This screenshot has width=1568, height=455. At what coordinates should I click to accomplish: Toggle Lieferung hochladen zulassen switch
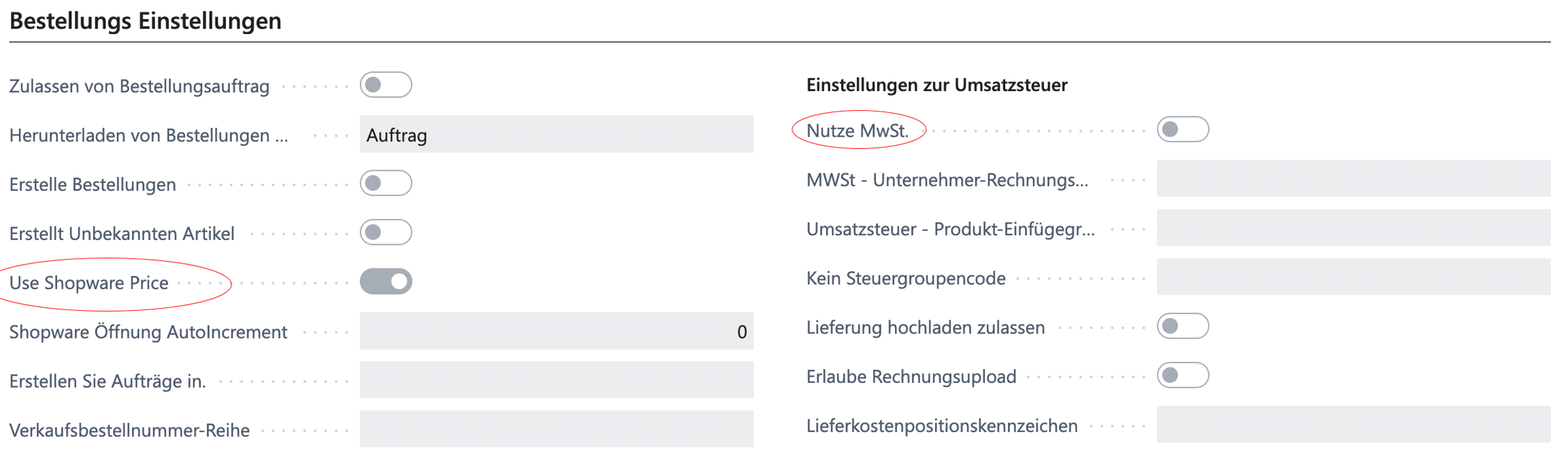(x=1183, y=326)
